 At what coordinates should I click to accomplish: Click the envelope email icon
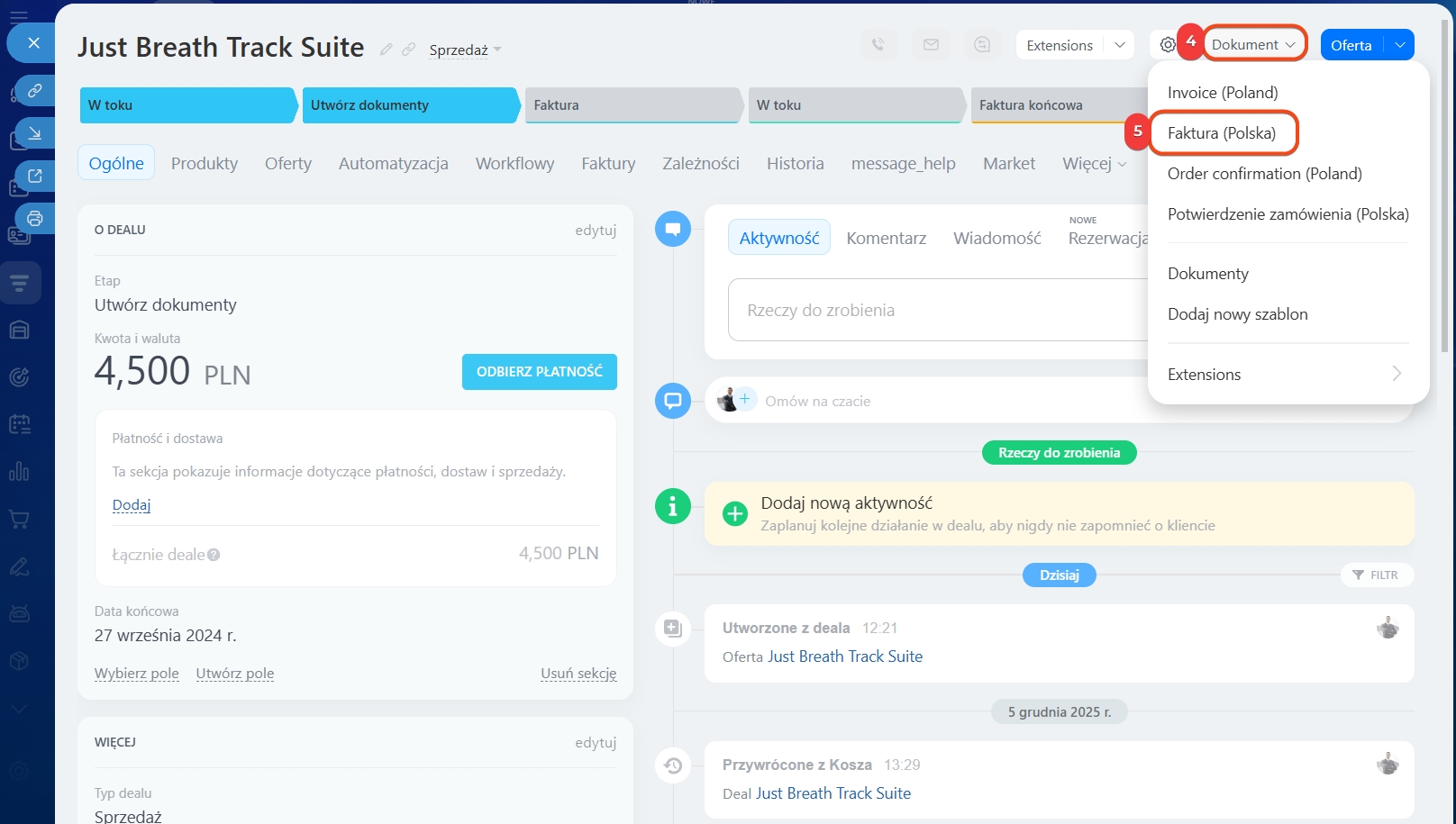(931, 45)
